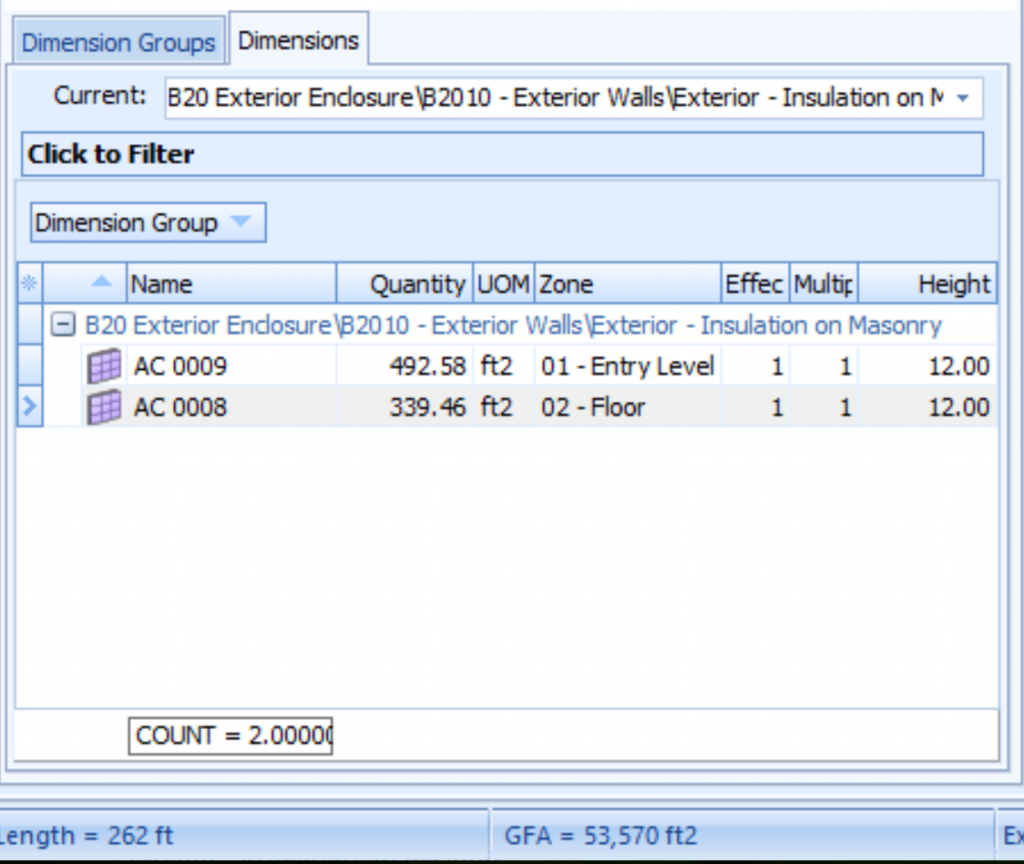The height and width of the screenshot is (864, 1024).
Task: Click the Height 12.00 cell for AC 0008
Action: coord(927,407)
